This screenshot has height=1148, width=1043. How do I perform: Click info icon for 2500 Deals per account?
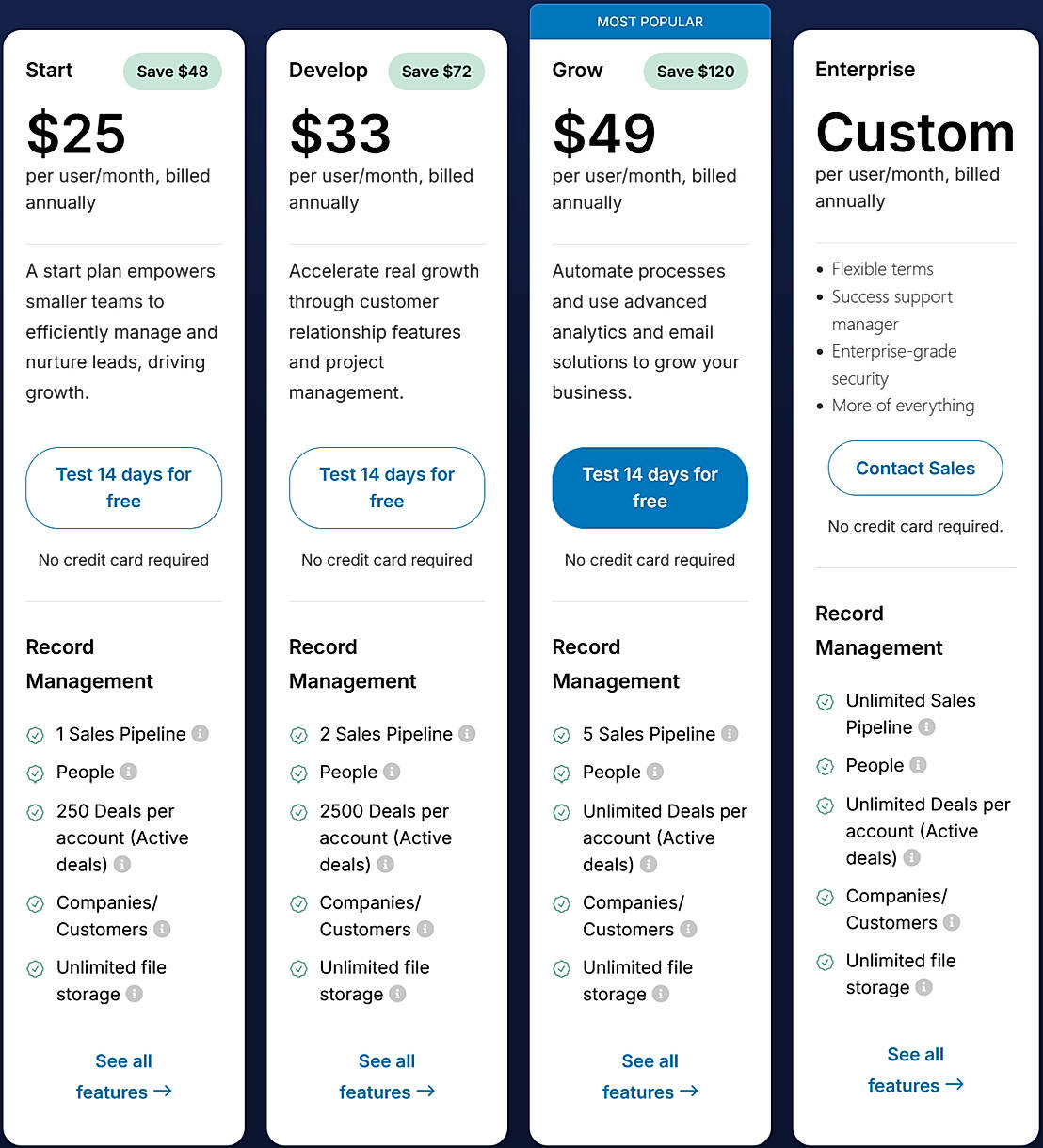[x=386, y=864]
